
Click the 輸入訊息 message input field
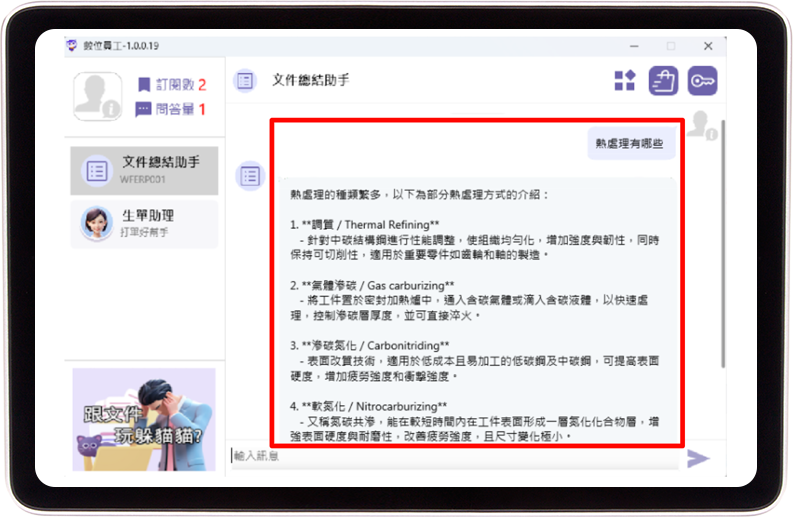click(450, 456)
